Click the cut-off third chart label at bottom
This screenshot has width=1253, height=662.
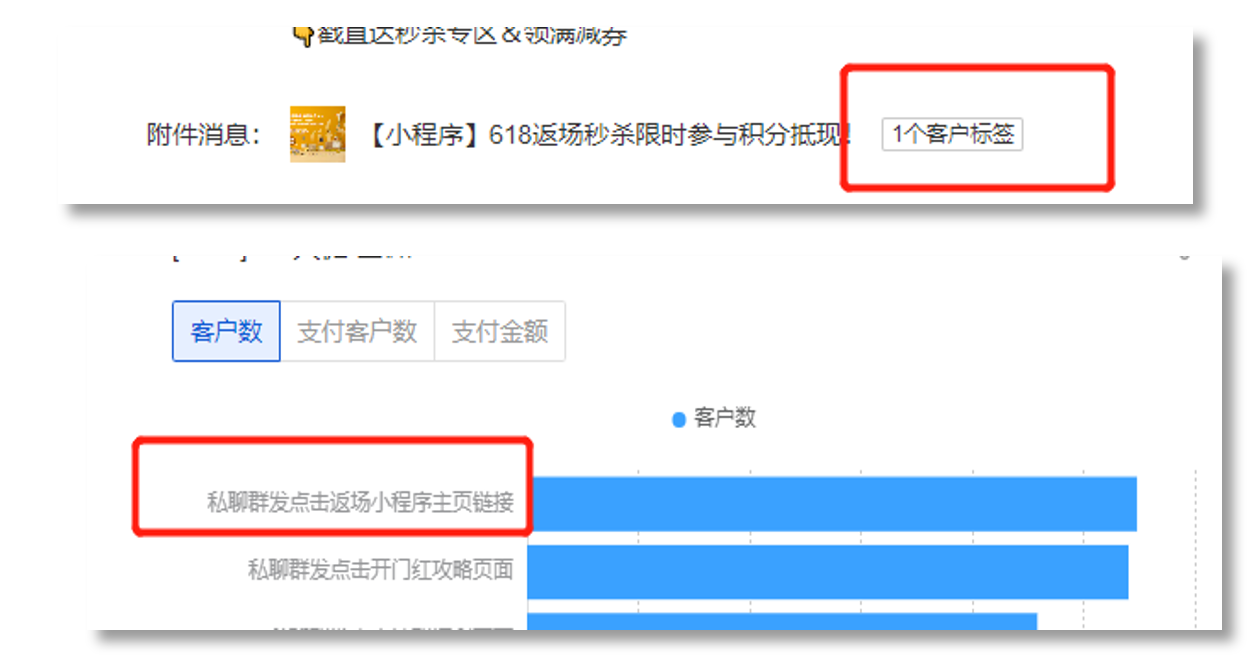(x=393, y=628)
